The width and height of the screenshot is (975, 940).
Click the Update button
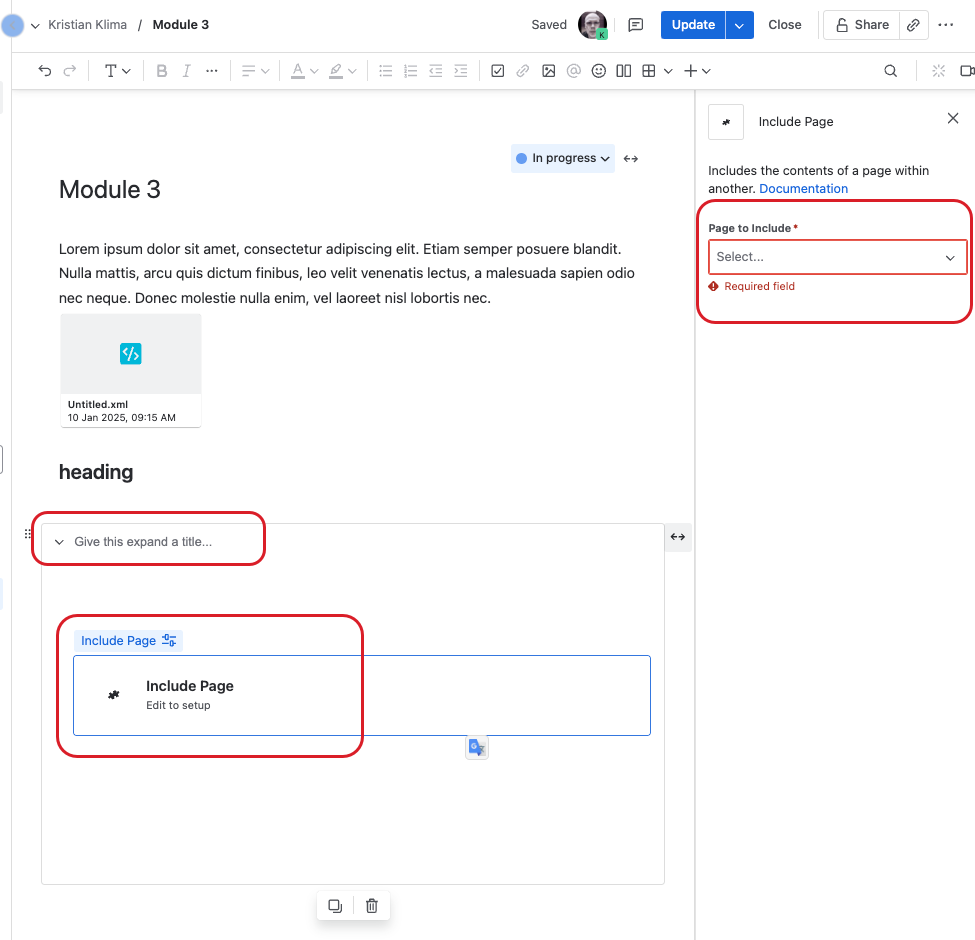pyautogui.click(x=693, y=25)
